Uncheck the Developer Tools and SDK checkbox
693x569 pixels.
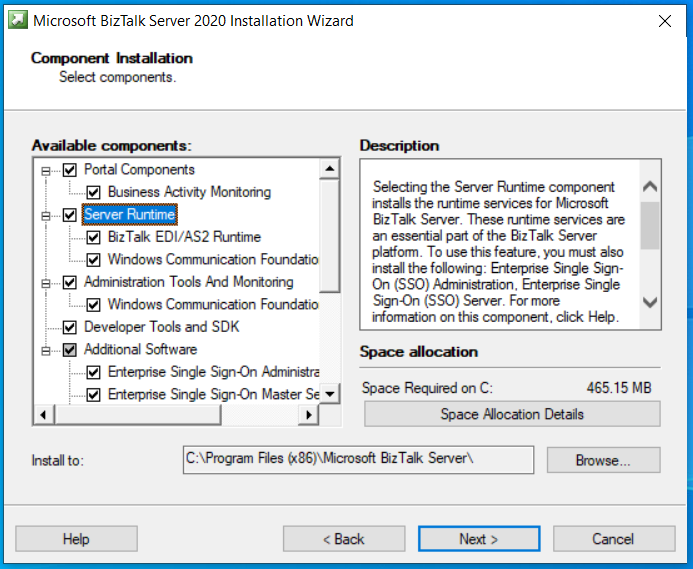[69, 327]
